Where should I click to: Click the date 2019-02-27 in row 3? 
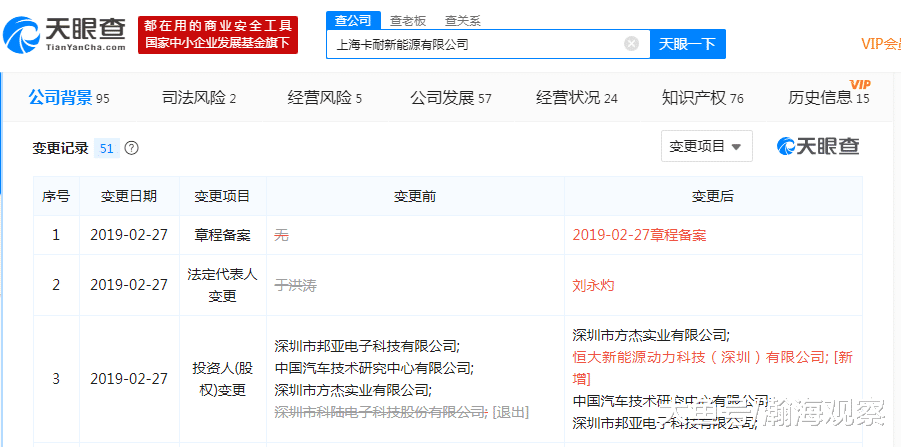(x=129, y=379)
